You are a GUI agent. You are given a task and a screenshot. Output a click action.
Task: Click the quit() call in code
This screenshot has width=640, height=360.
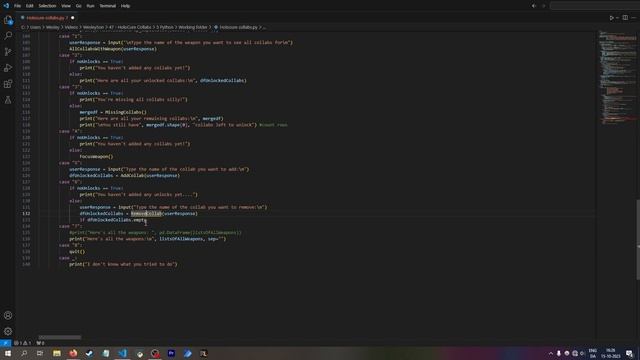[x=77, y=251]
